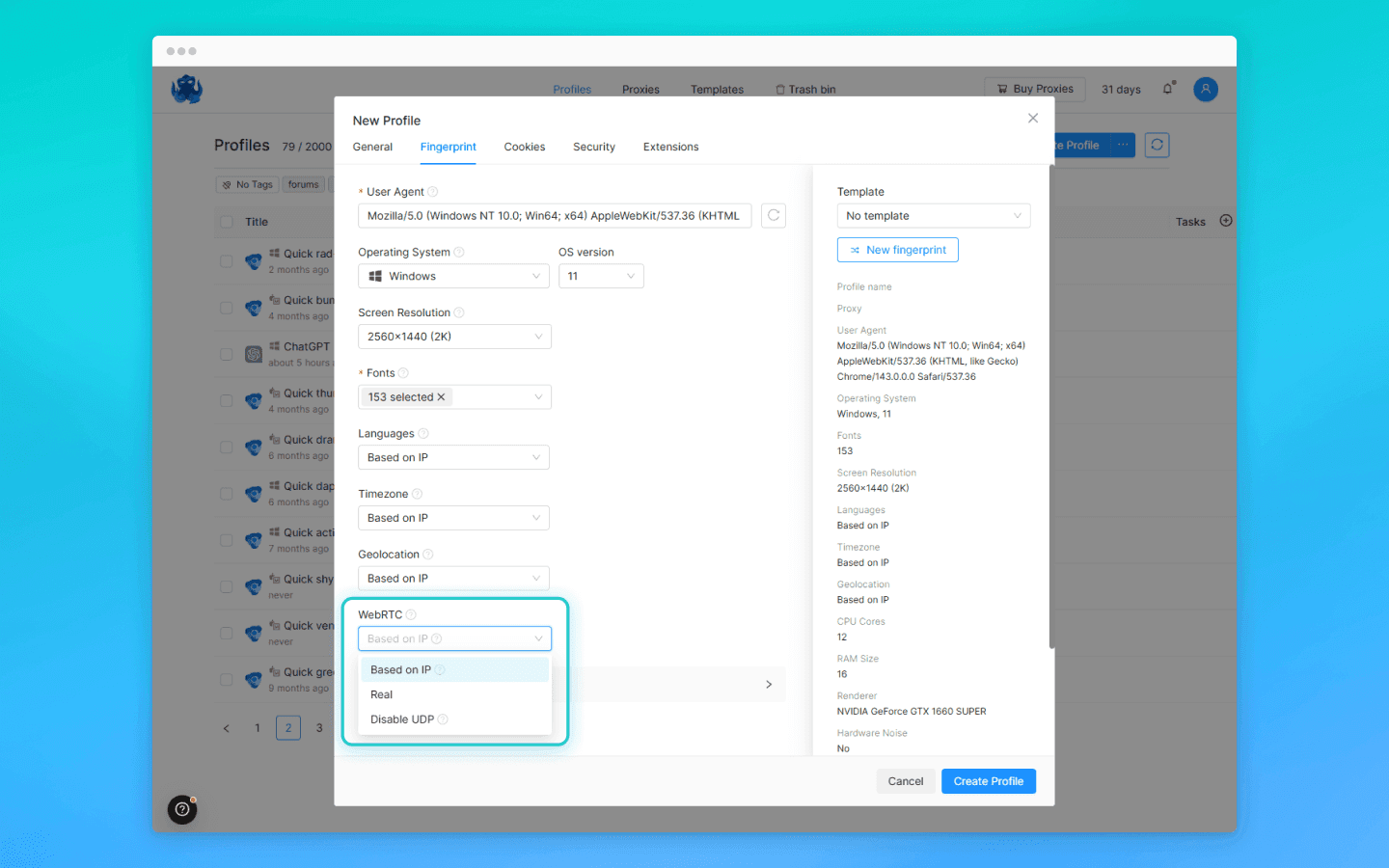
Task: Open the account avatar menu
Action: 1205,89
